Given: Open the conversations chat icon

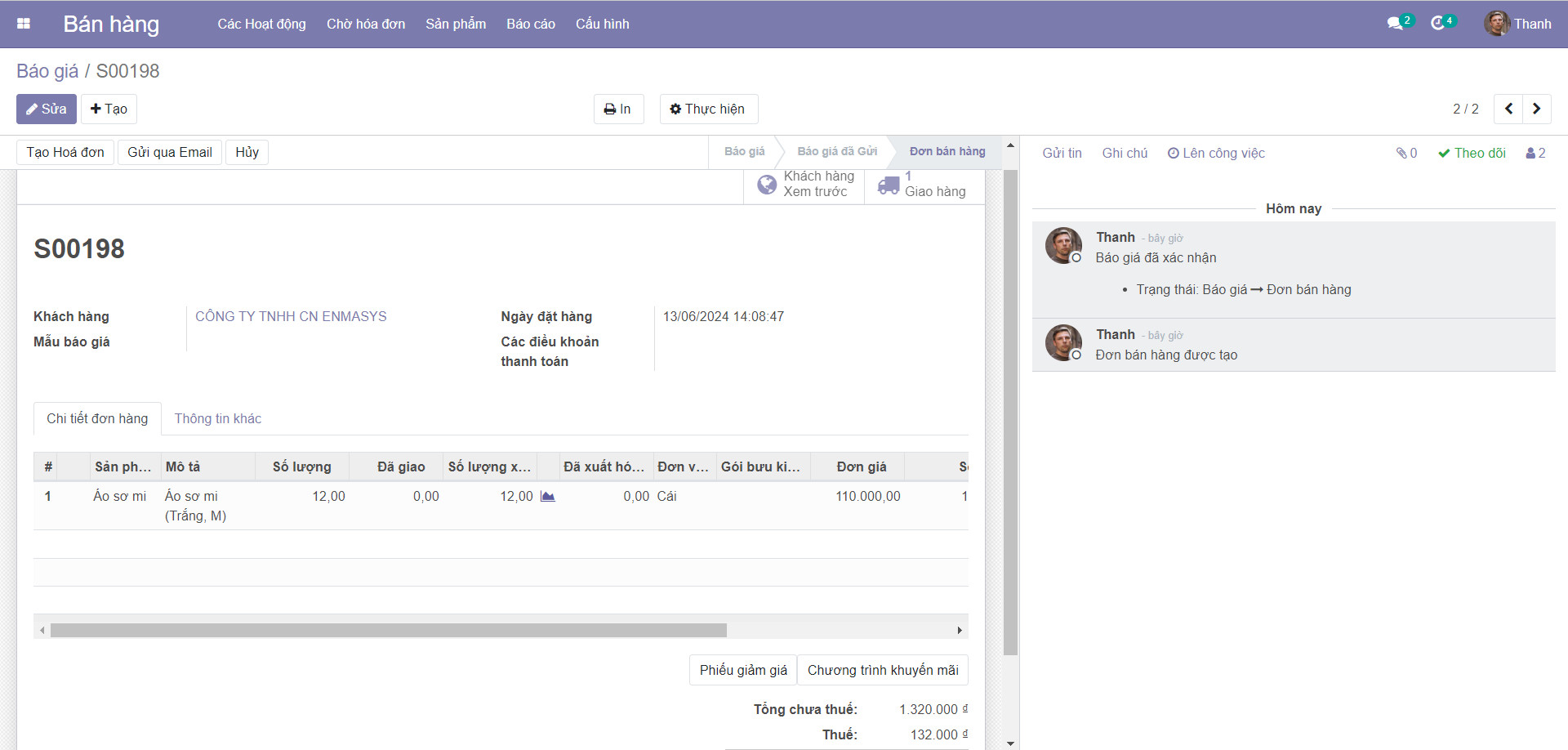Looking at the screenshot, I should pyautogui.click(x=1396, y=24).
